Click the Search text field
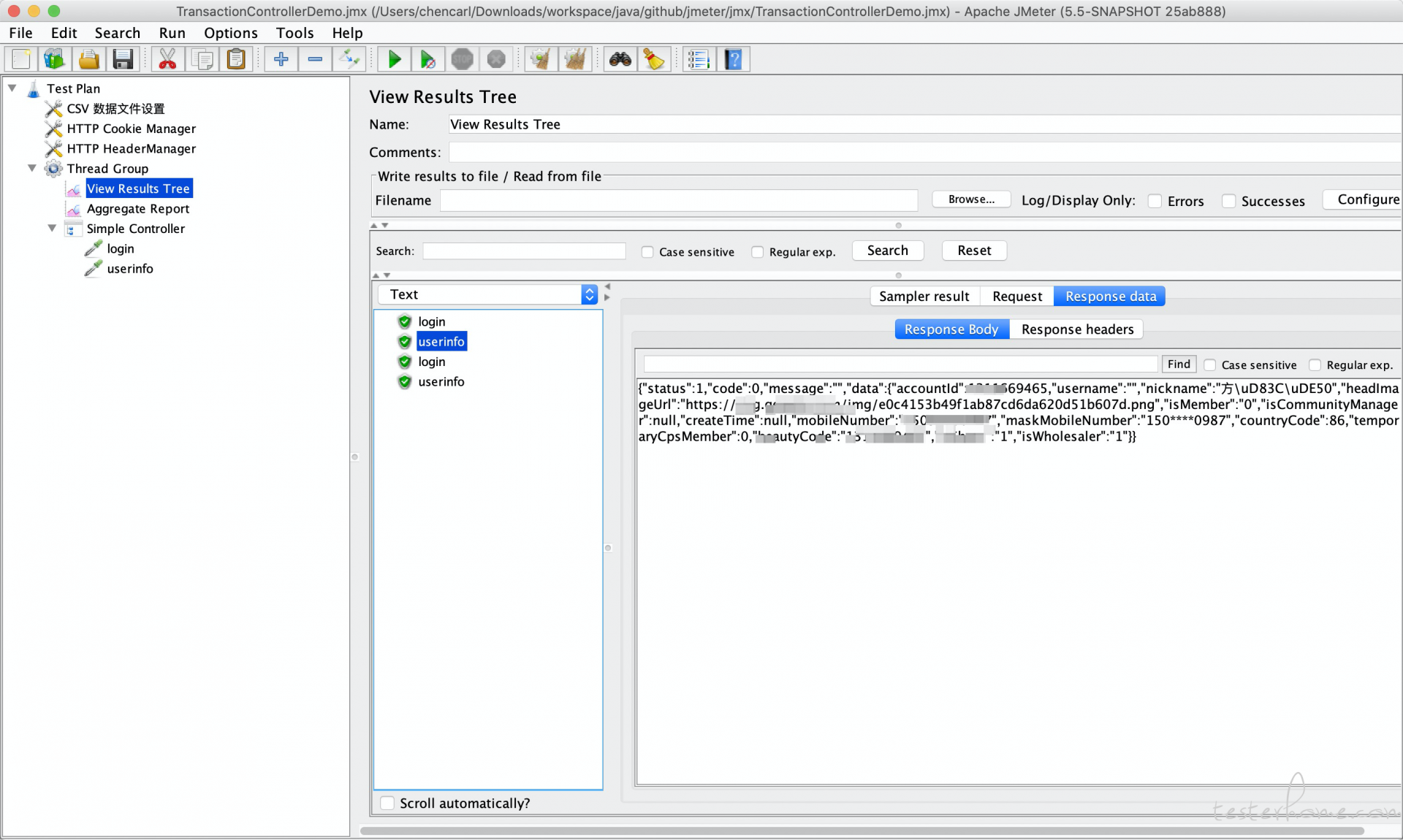The image size is (1403, 840). click(x=524, y=251)
